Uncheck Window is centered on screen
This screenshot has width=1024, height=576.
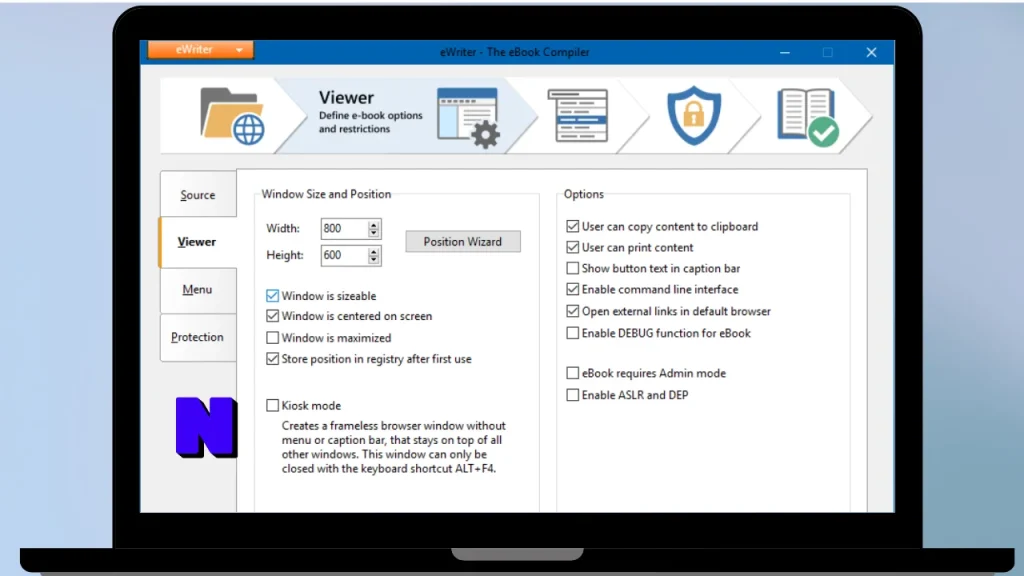pos(272,316)
